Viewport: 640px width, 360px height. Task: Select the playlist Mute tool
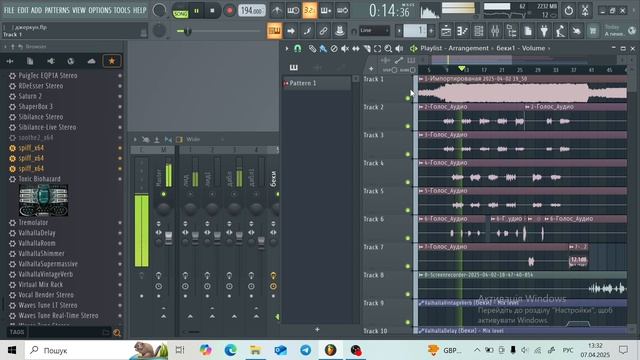click(345, 49)
